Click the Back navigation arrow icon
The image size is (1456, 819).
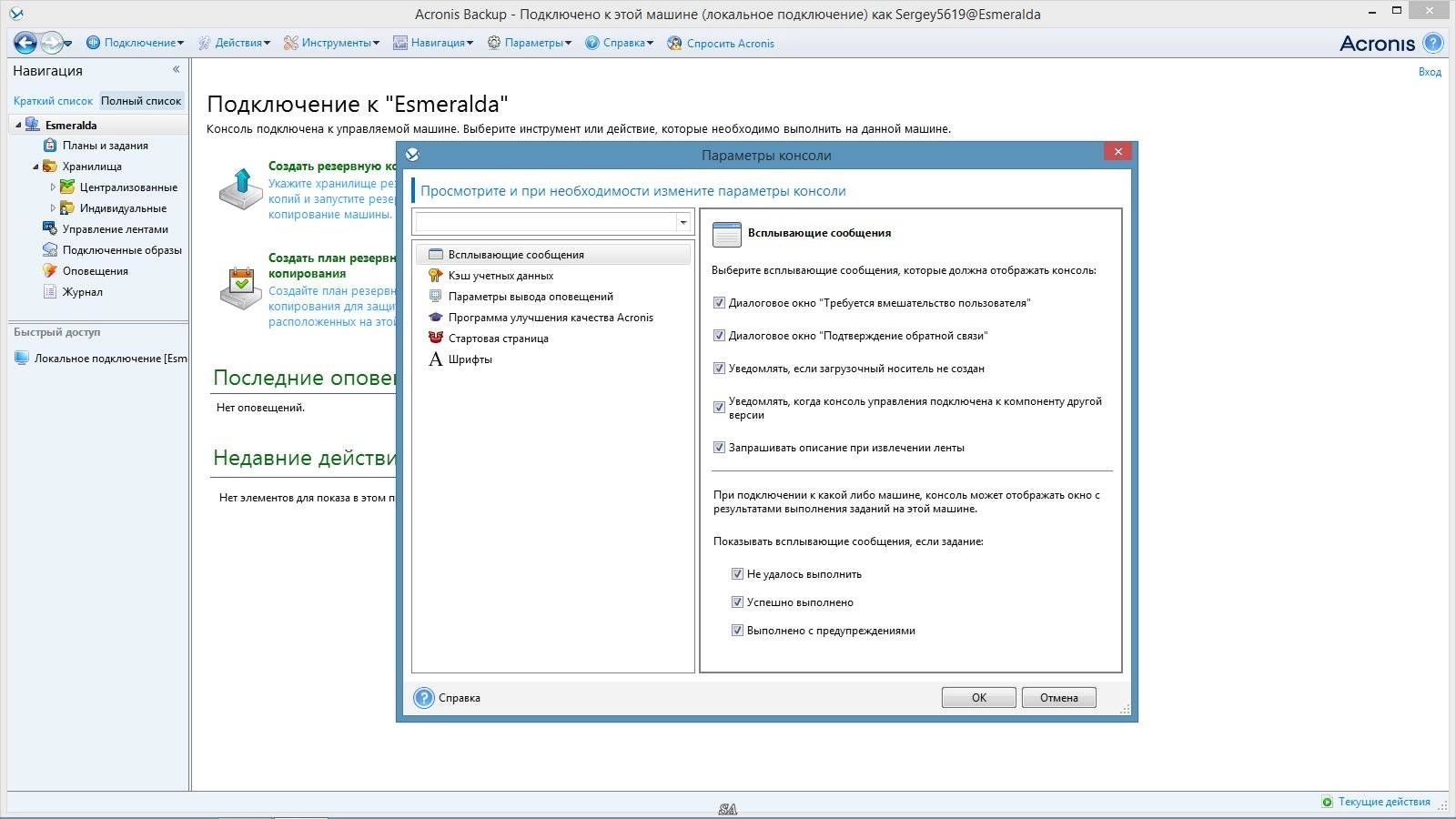point(25,43)
